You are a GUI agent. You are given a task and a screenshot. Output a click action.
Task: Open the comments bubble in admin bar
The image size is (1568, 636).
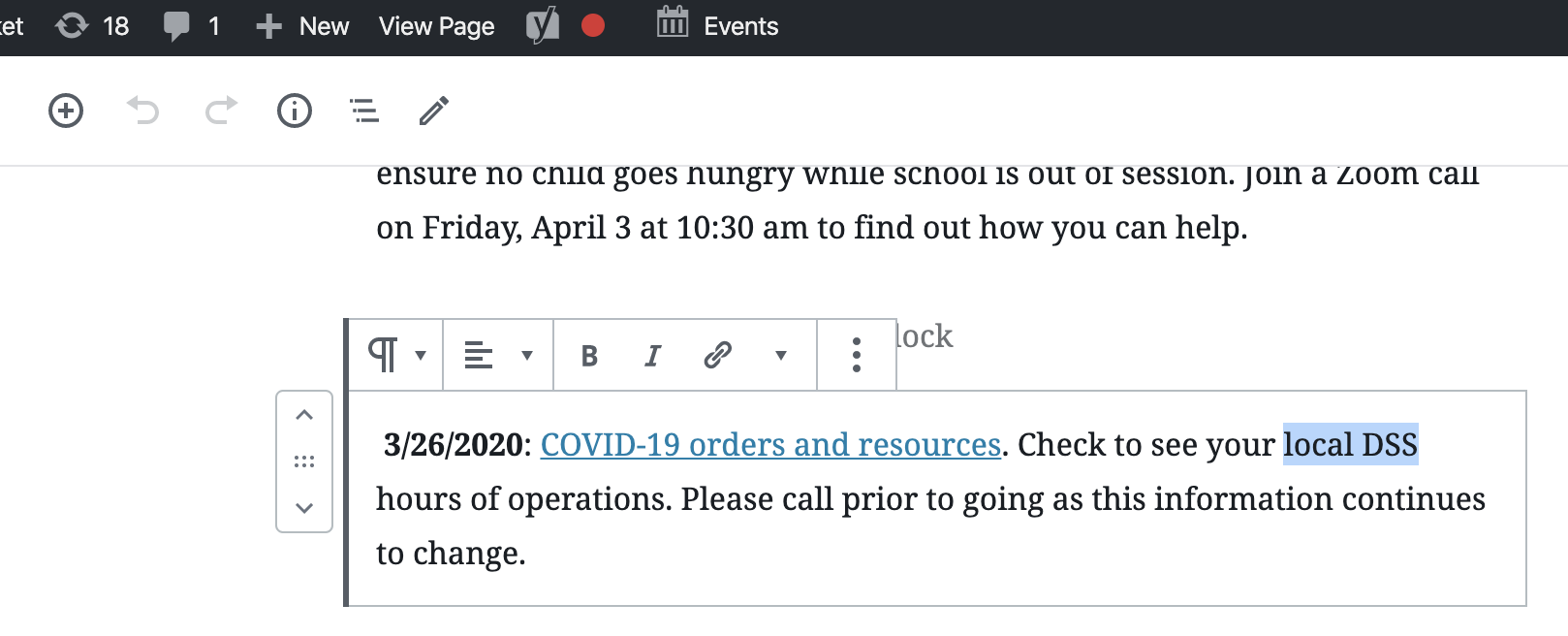[191, 26]
